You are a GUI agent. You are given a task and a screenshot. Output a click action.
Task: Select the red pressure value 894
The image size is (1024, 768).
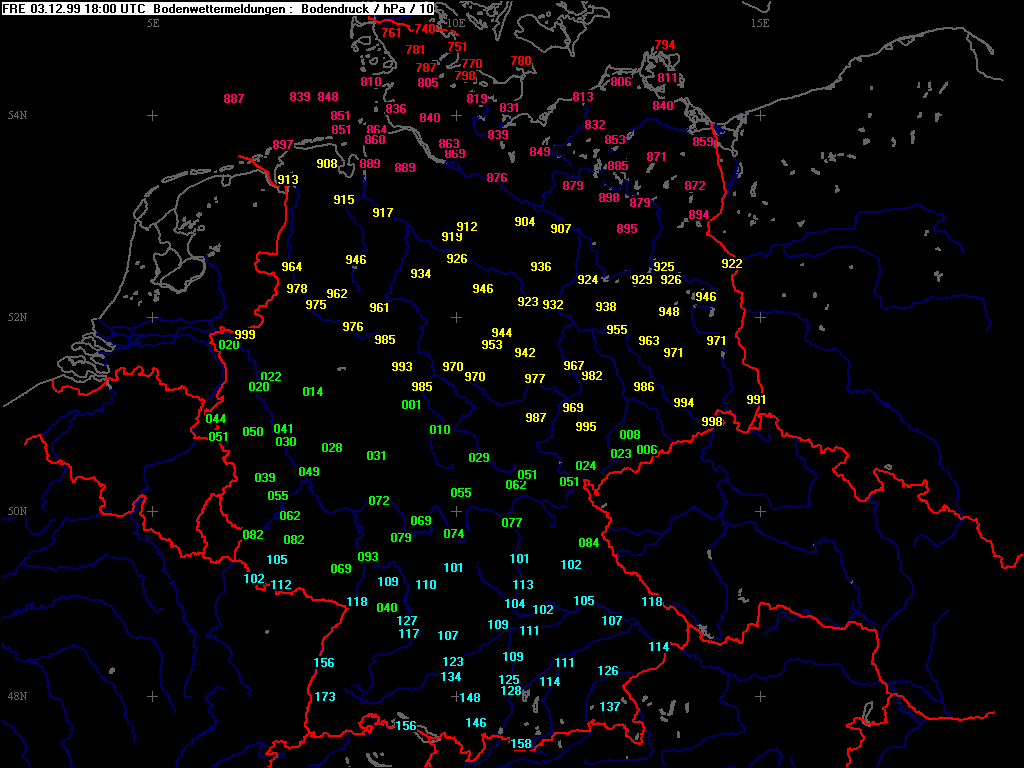click(x=699, y=215)
